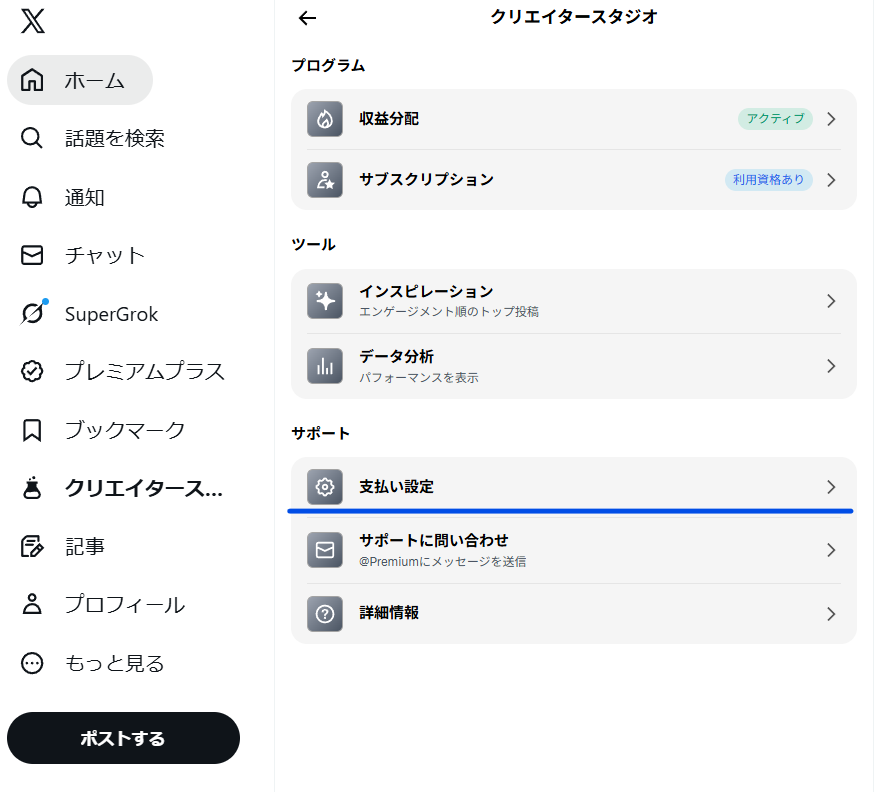880x792 pixels.
Task: Click the Inspiration sparkle icon
Action: coord(324,301)
